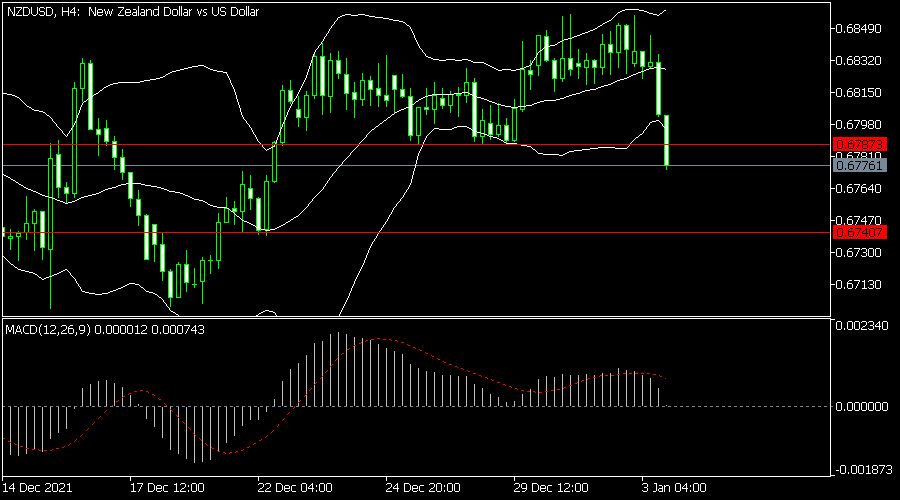Click the 14 Dec 2021 date label
Image resolution: width=900 pixels, height=500 pixels.
[x=38, y=487]
